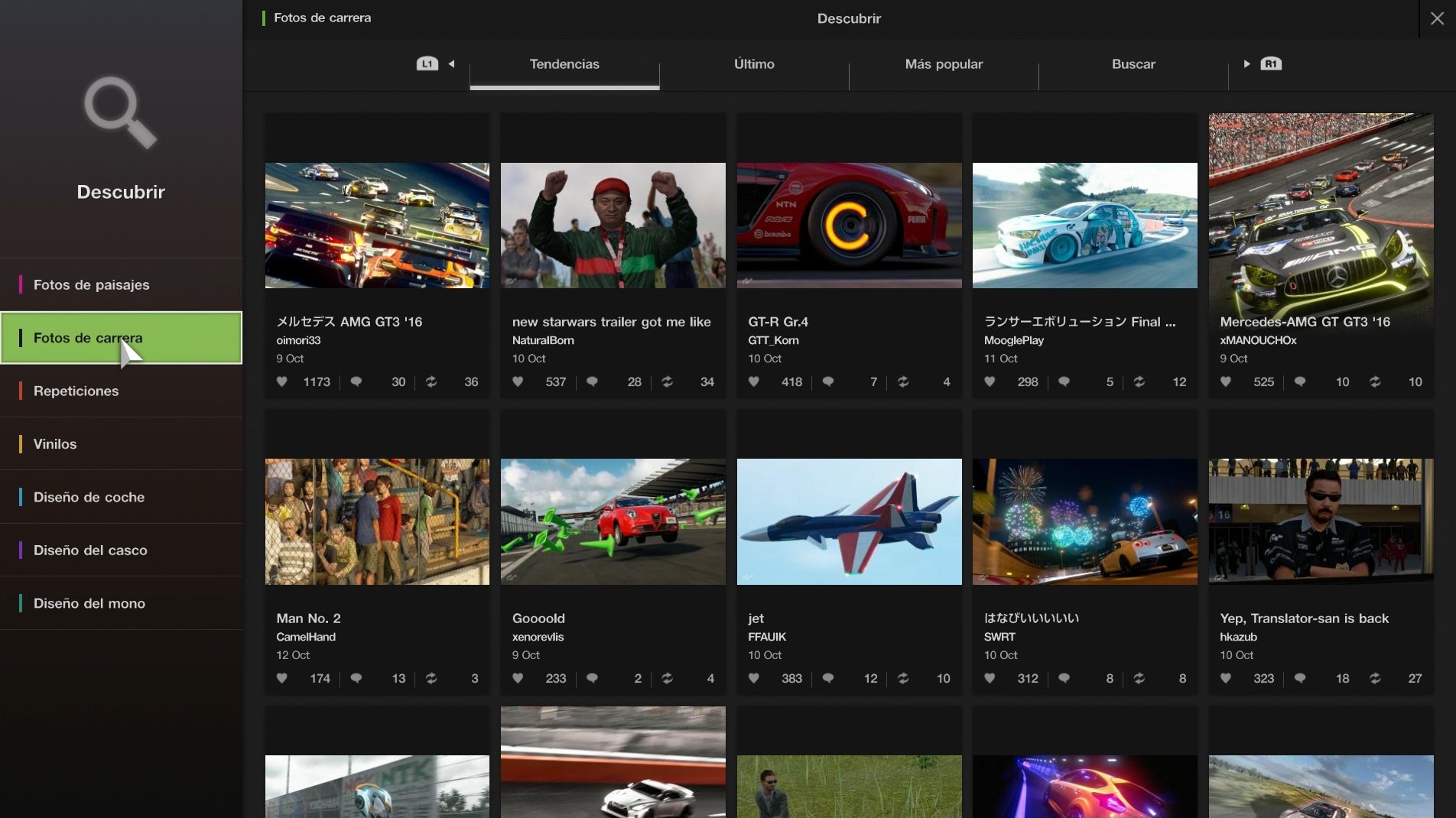Open comments on the 'Goooold' post
Screen dimensions: 1456x818
tap(592, 679)
